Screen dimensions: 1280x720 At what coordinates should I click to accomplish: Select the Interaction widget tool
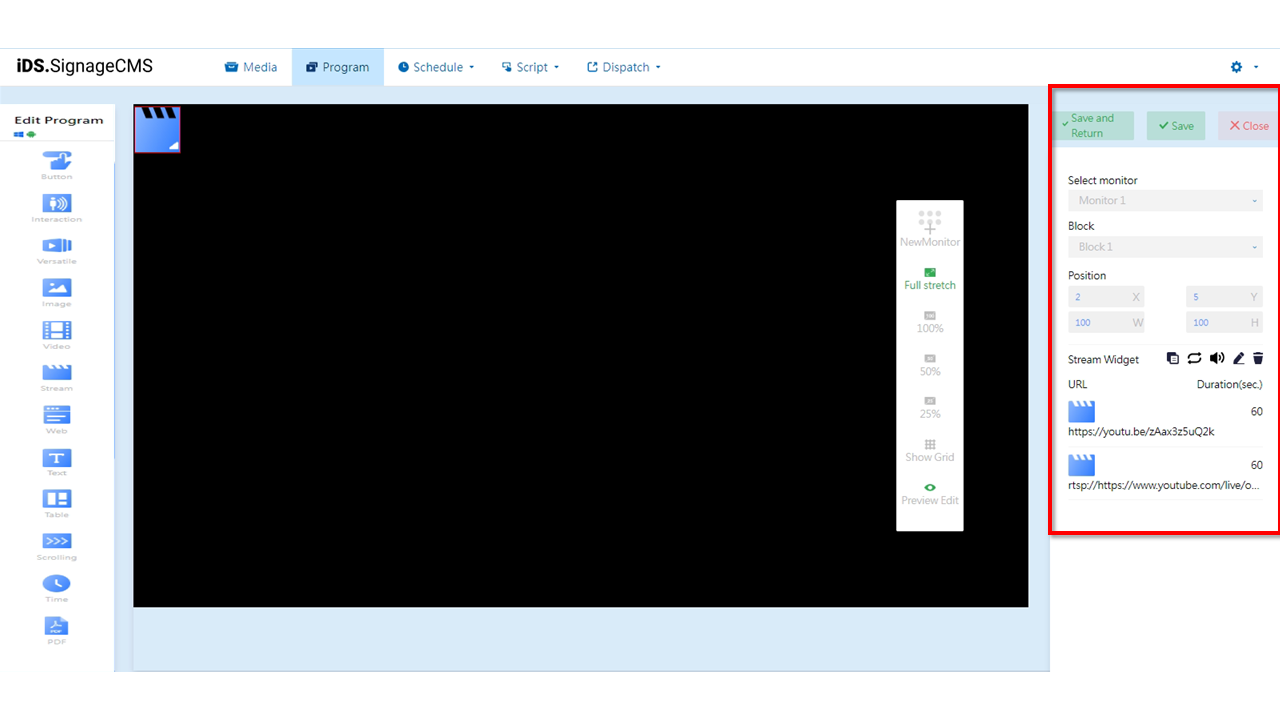point(57,206)
